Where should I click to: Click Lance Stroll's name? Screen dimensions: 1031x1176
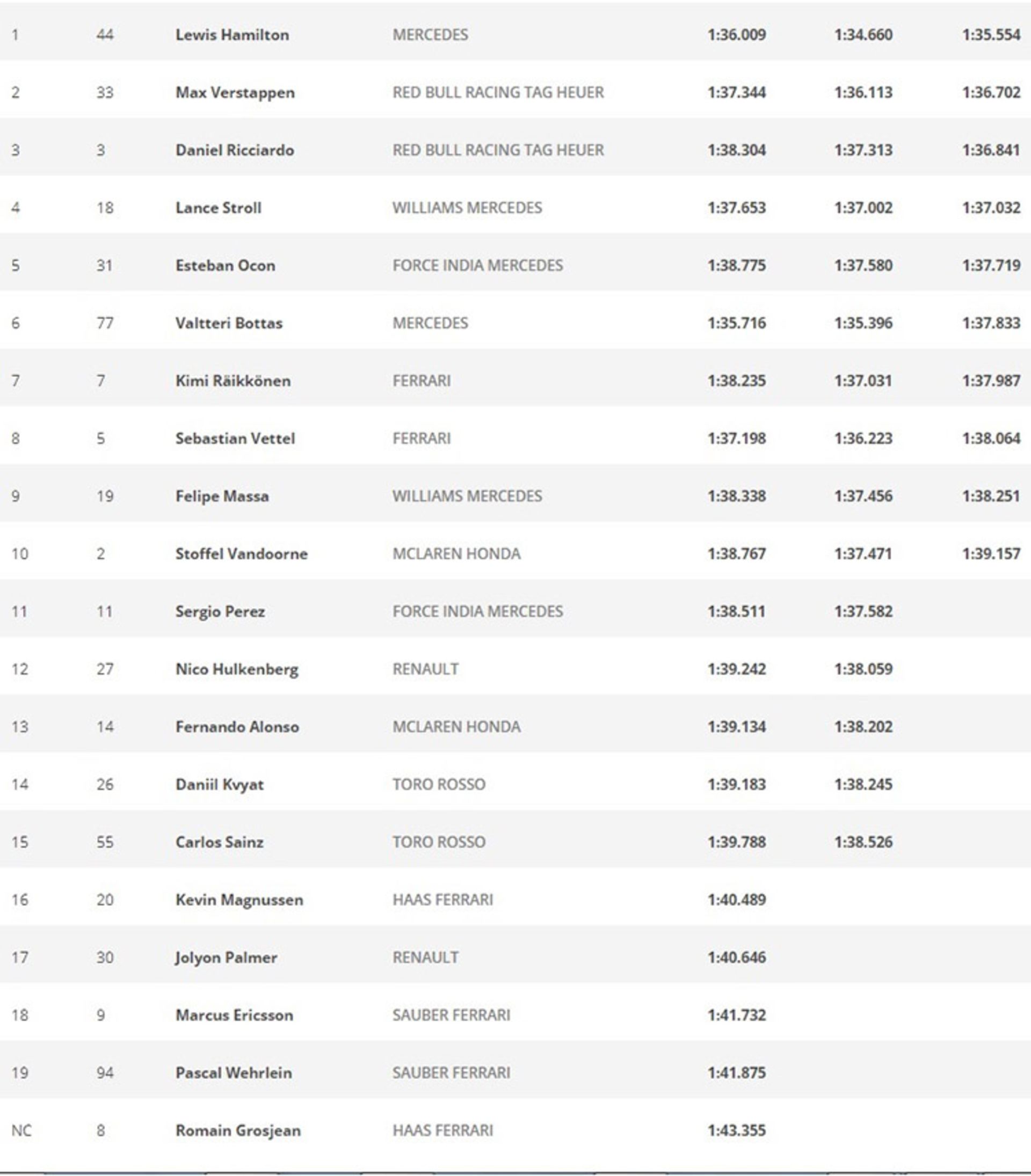(x=218, y=208)
